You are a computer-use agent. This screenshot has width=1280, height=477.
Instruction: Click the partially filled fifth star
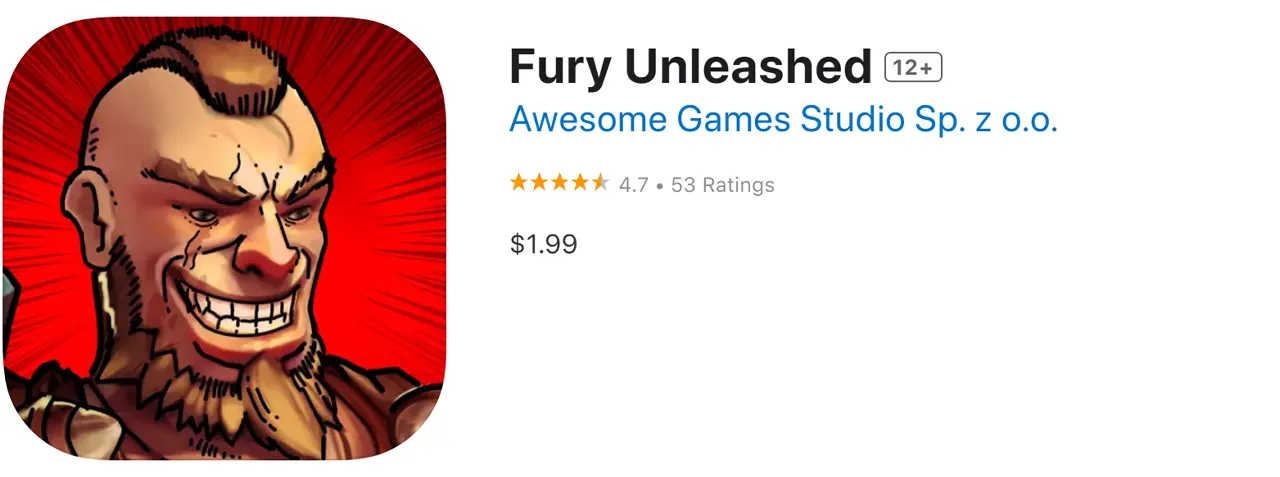tap(600, 183)
